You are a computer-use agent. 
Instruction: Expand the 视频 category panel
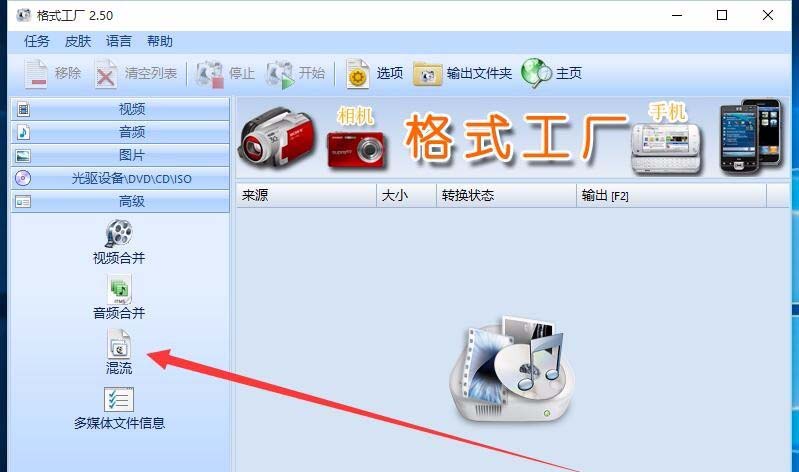point(120,109)
